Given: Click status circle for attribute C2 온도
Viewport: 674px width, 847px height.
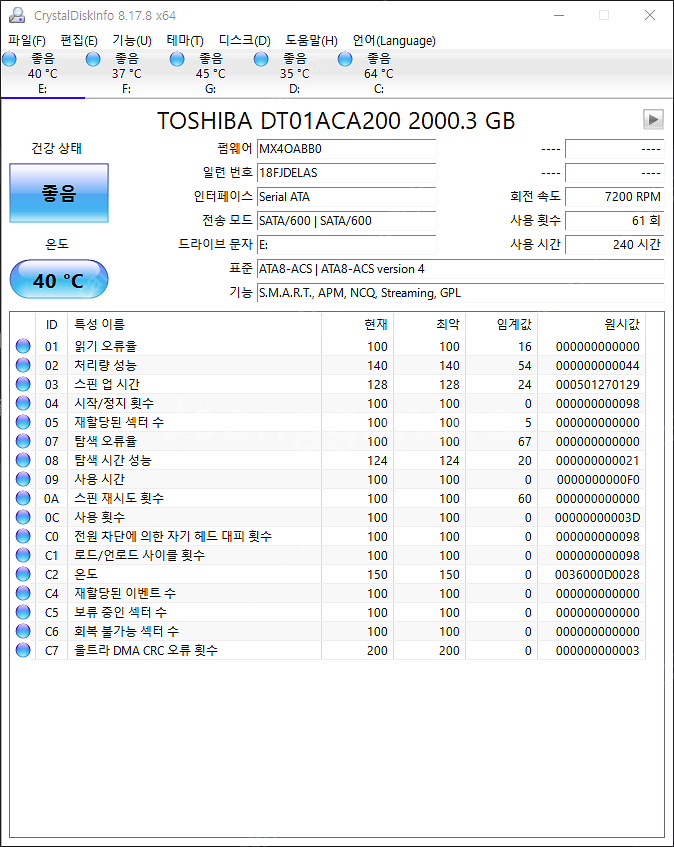Looking at the screenshot, I should 23,574.
